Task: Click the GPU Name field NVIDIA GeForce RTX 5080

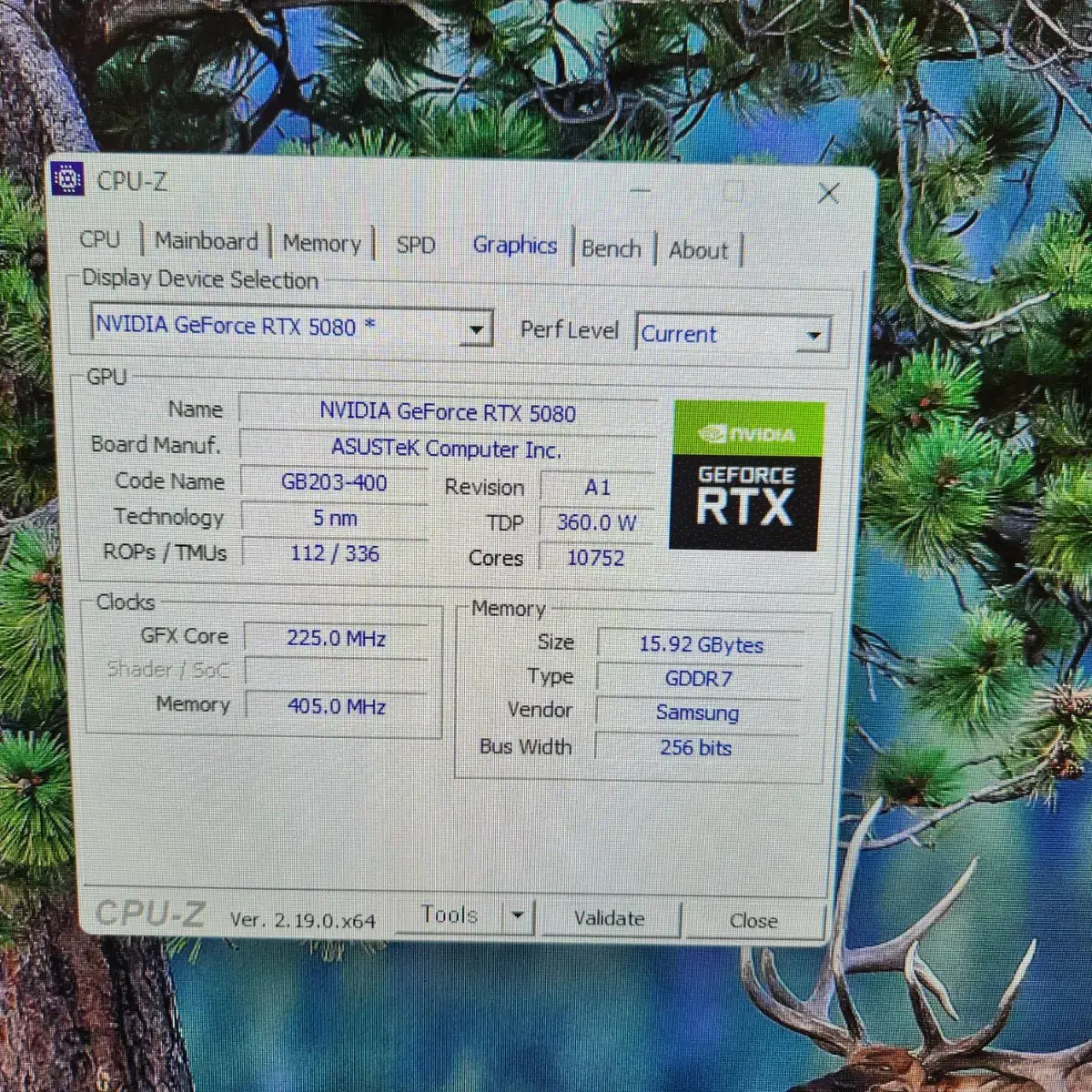Action: point(447,412)
